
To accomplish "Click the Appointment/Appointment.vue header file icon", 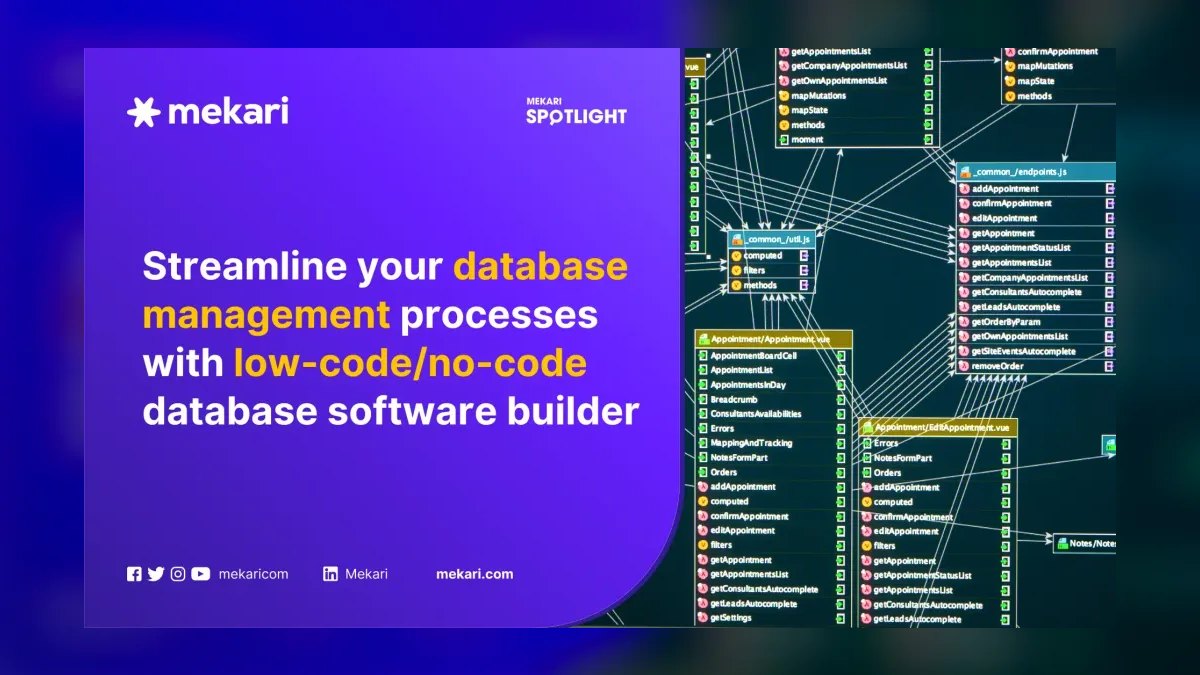I will tap(703, 339).
